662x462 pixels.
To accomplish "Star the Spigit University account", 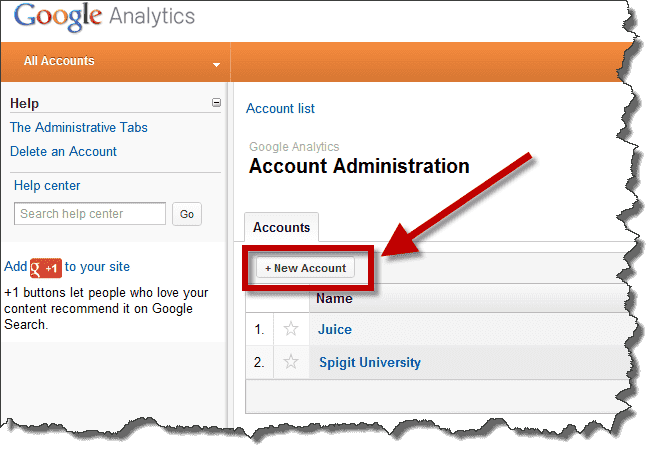I will [291, 362].
